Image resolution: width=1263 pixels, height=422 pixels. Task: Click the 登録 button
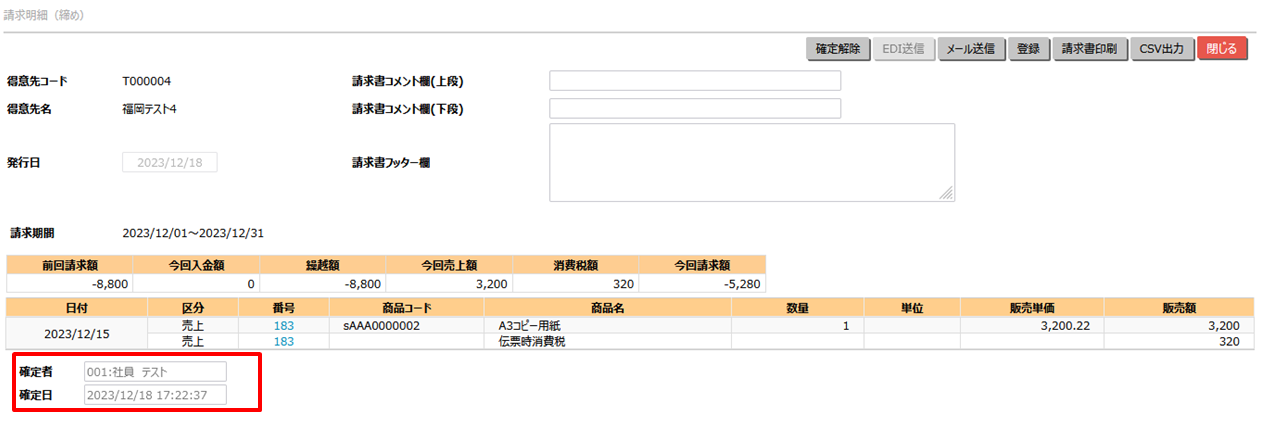[1028, 48]
